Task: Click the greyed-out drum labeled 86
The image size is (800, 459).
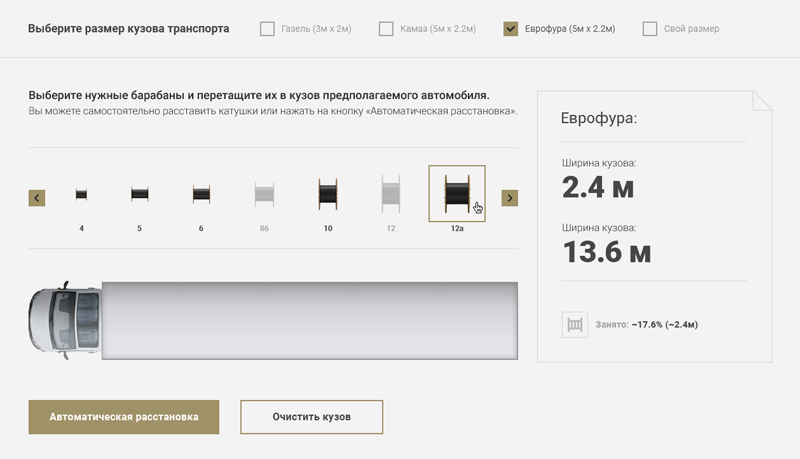Action: point(264,194)
